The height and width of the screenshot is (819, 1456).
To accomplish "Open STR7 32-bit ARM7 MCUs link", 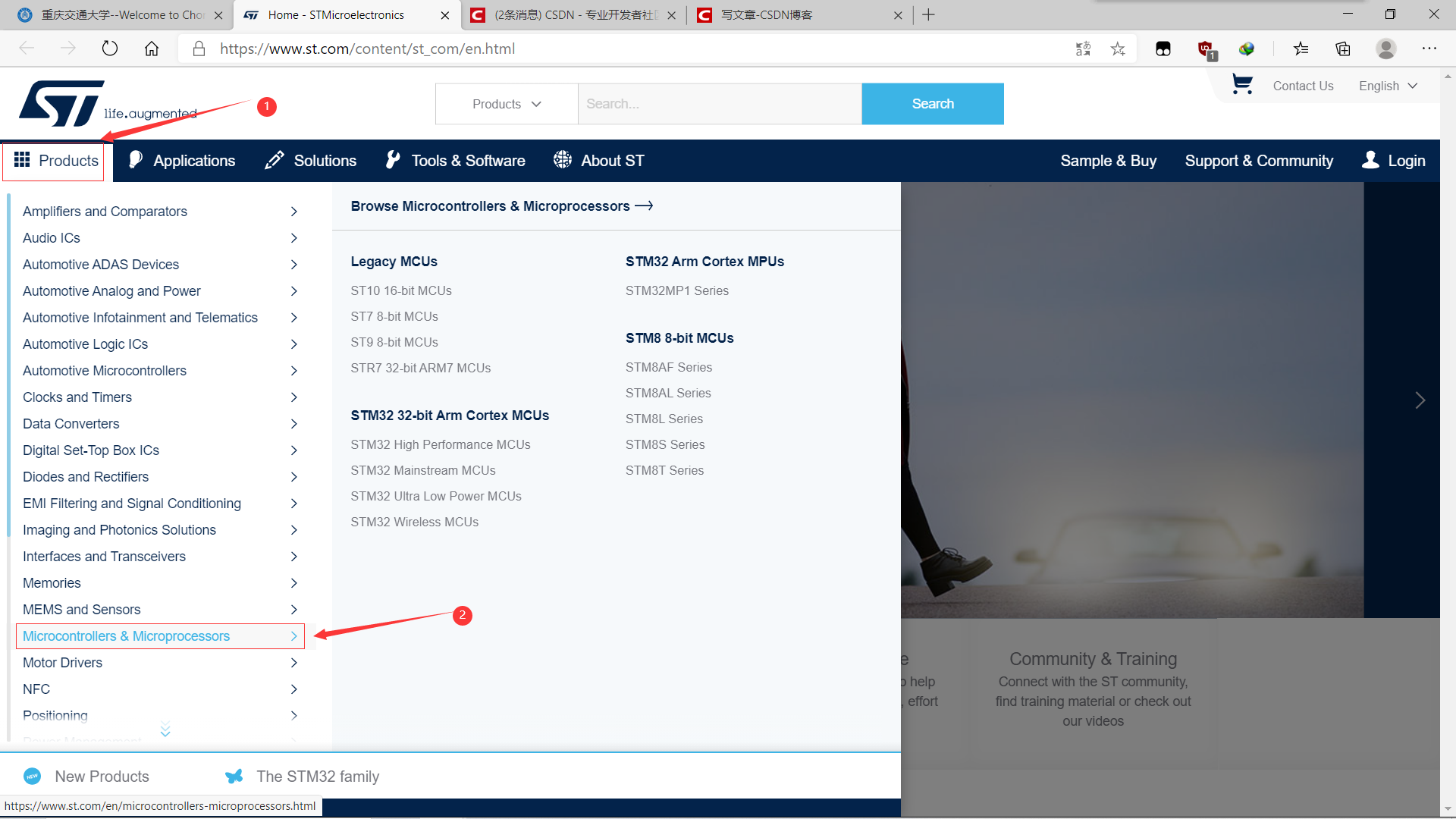I will (421, 368).
